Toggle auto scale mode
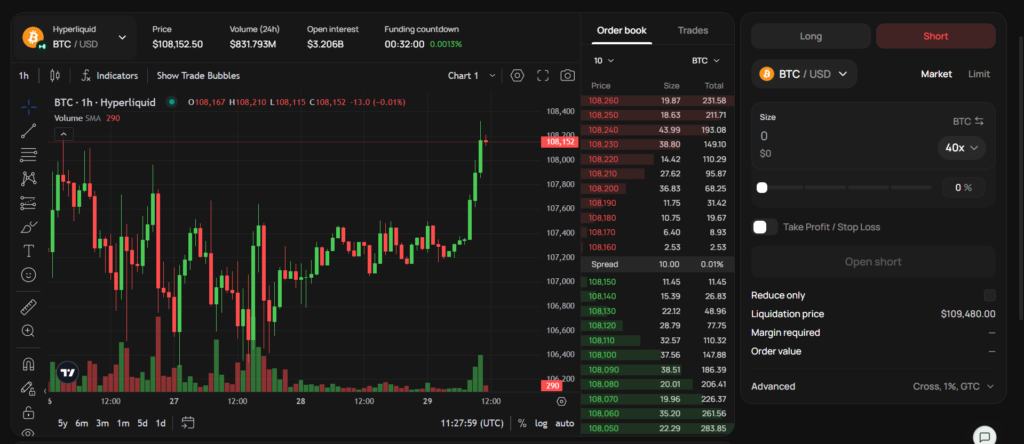This screenshot has width=1024, height=444. pos(564,423)
